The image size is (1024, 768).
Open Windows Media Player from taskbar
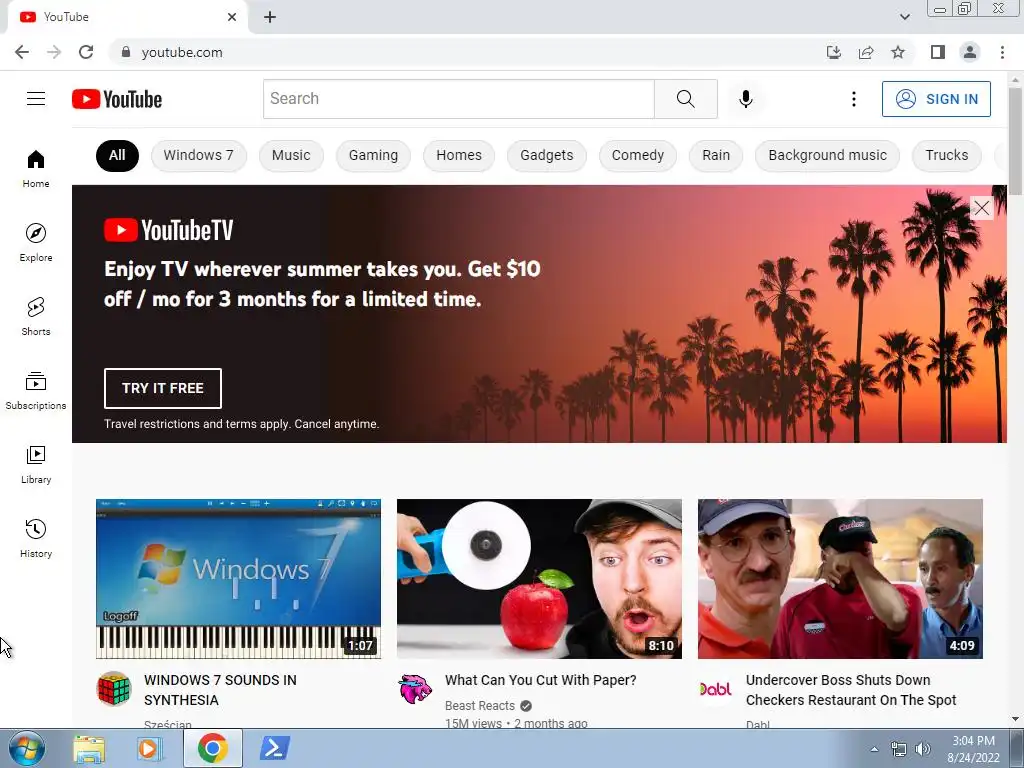[x=150, y=748]
